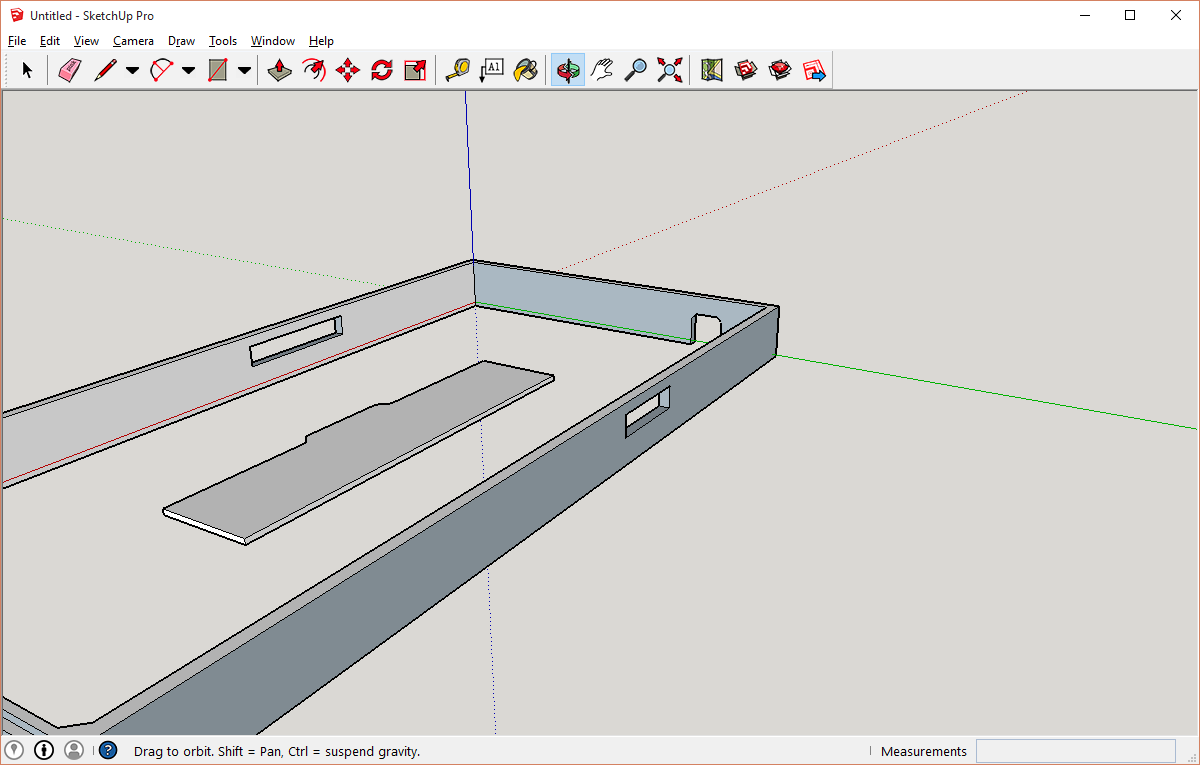
Task: Open the 3D Warehouse icon
Action: 746,70
